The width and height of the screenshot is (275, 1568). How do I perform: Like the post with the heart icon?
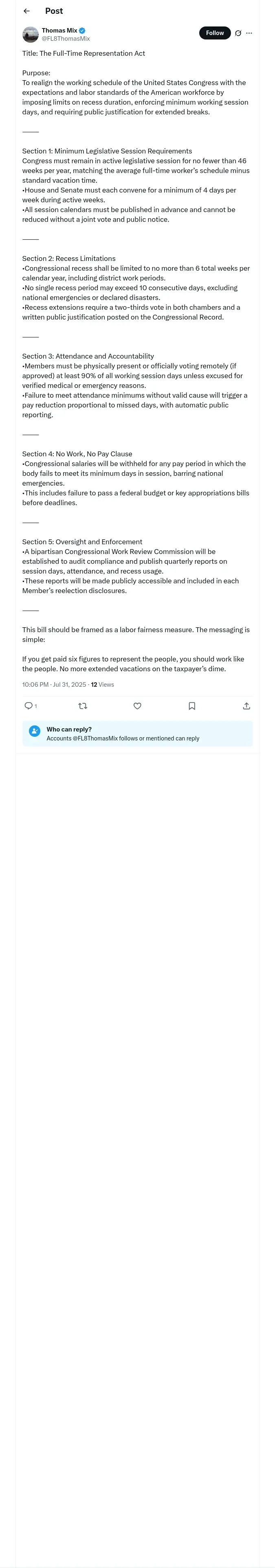point(137,705)
